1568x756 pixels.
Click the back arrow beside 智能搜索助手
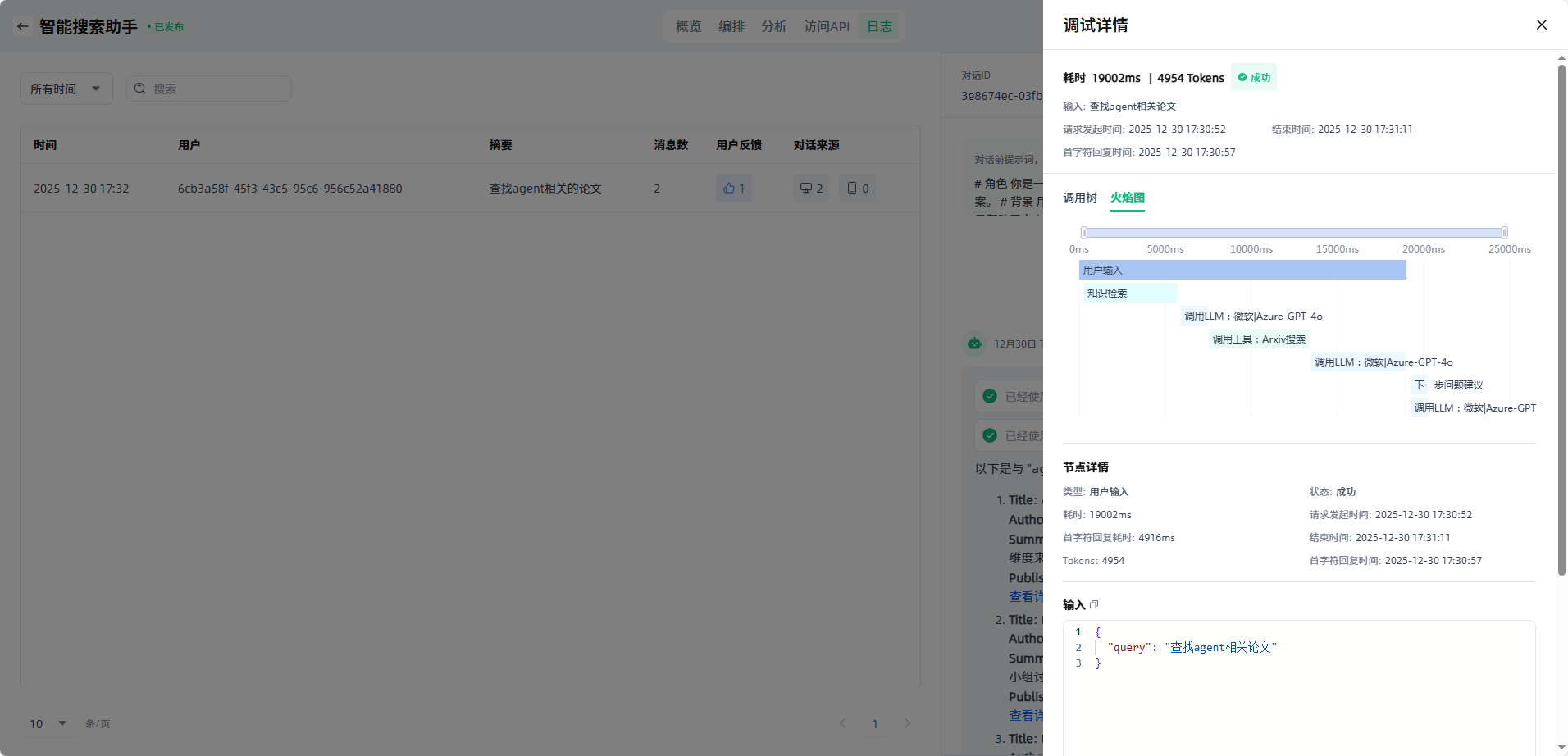pyautogui.click(x=23, y=26)
